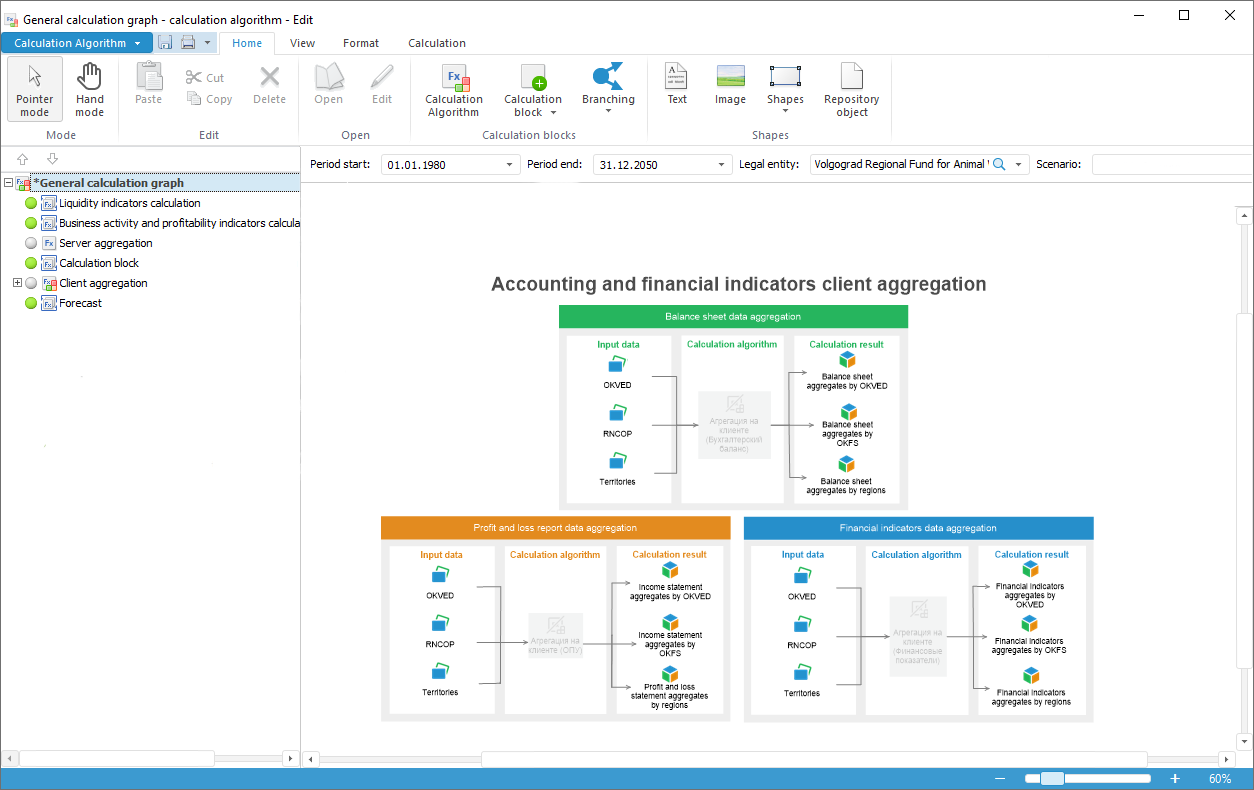The image size is (1254, 790).
Task: Click the Copy icon in ribbon
Action: [194, 98]
